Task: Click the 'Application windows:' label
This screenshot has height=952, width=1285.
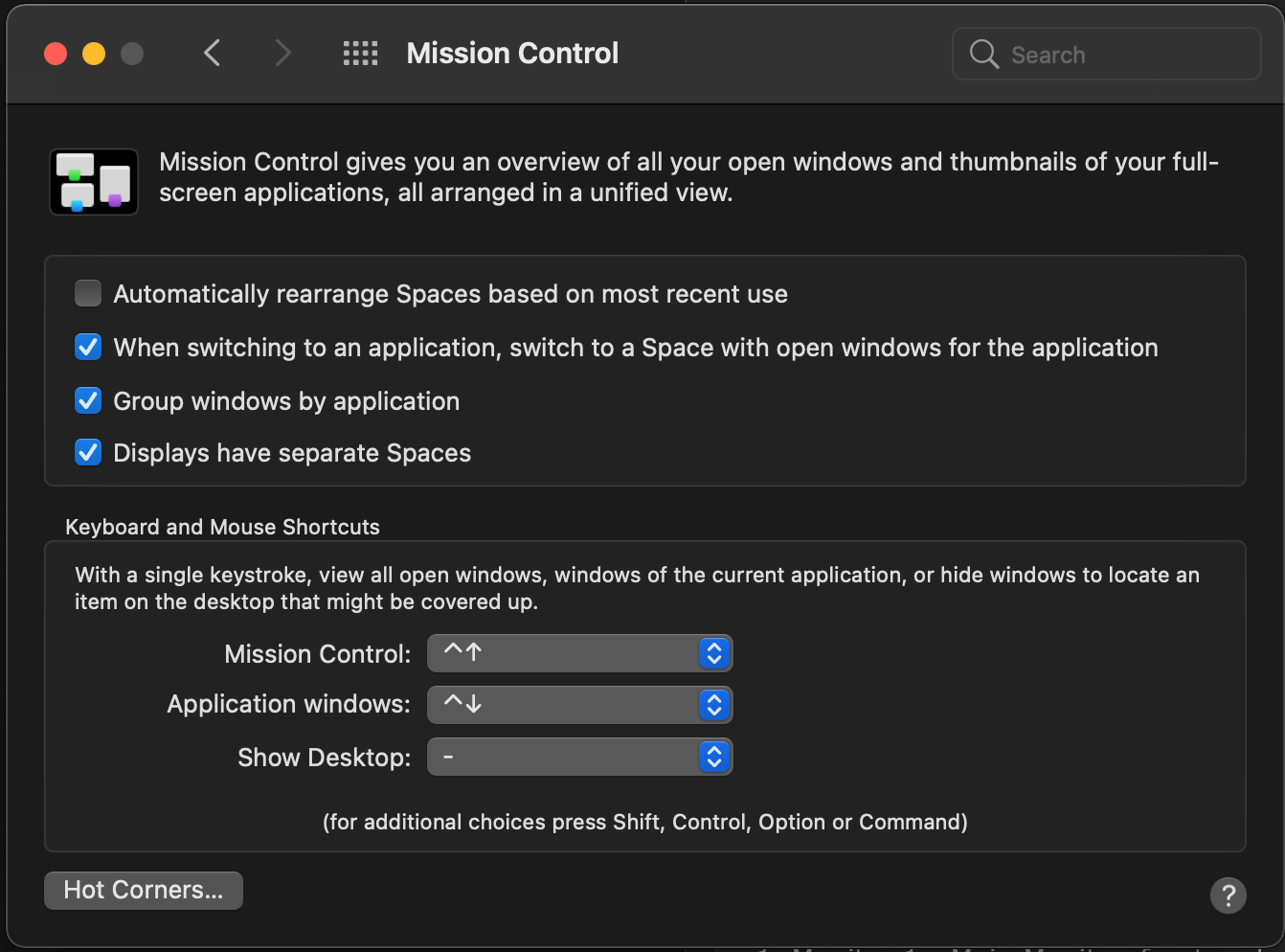Action: 289,704
